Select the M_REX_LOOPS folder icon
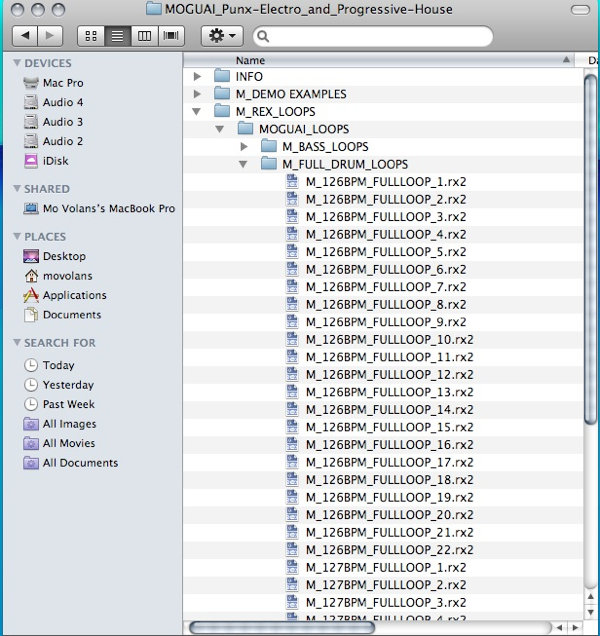Viewport: 600px width, 636px height. point(222,111)
